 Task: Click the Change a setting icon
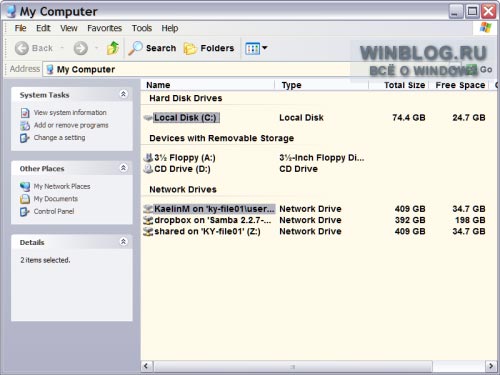(25, 138)
